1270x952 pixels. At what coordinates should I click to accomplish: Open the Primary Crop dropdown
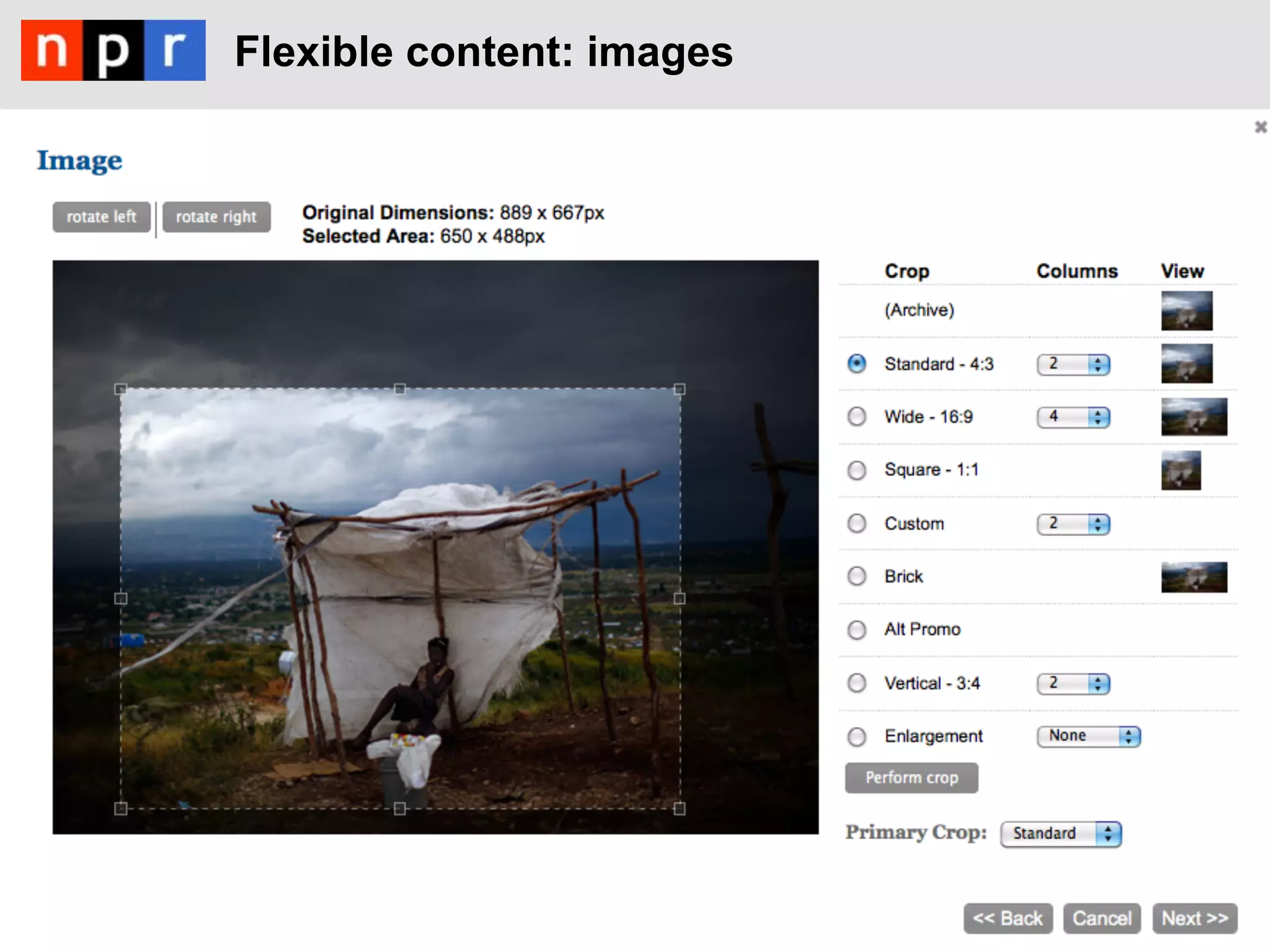(x=1060, y=834)
